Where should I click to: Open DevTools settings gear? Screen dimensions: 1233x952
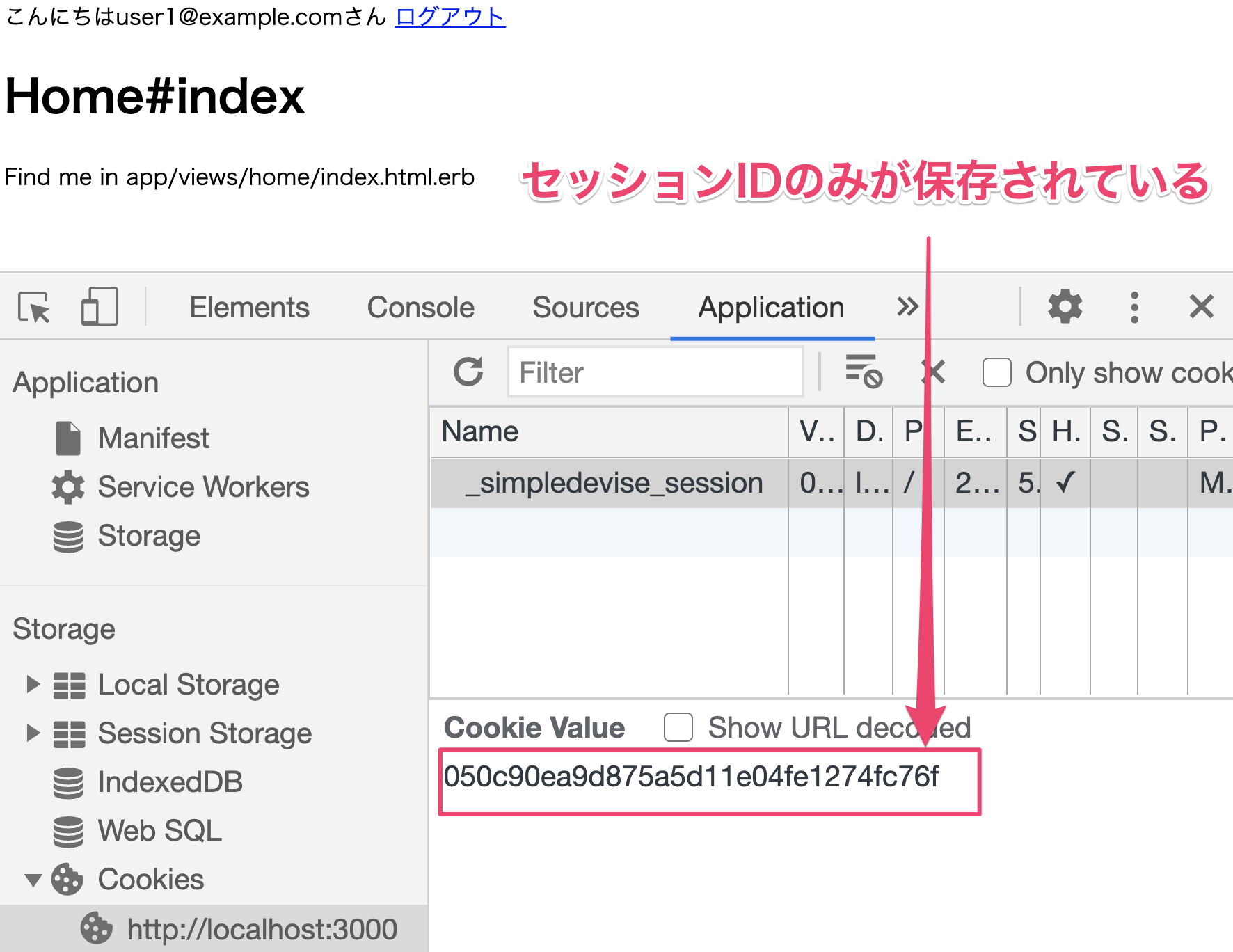tap(1065, 307)
